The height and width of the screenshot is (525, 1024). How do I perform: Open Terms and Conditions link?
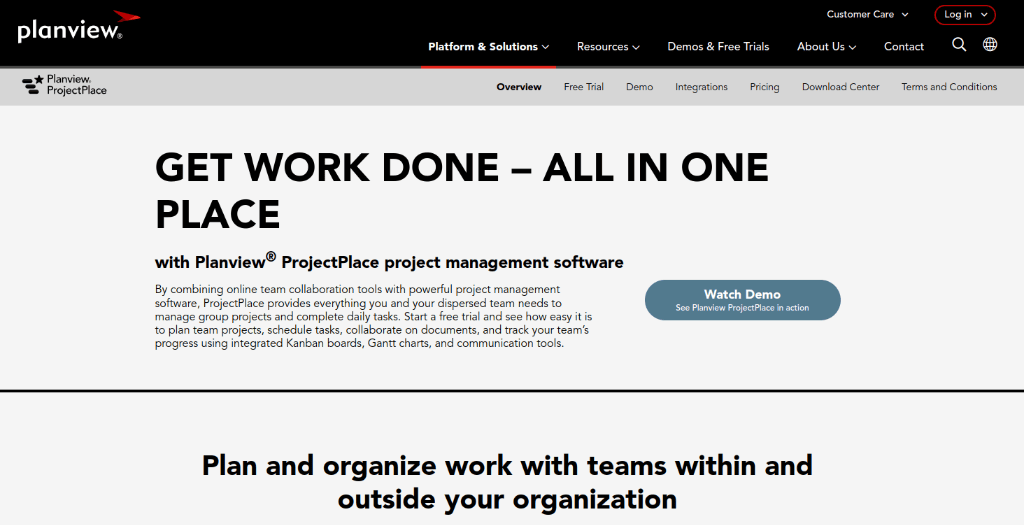pyautogui.click(x=949, y=87)
